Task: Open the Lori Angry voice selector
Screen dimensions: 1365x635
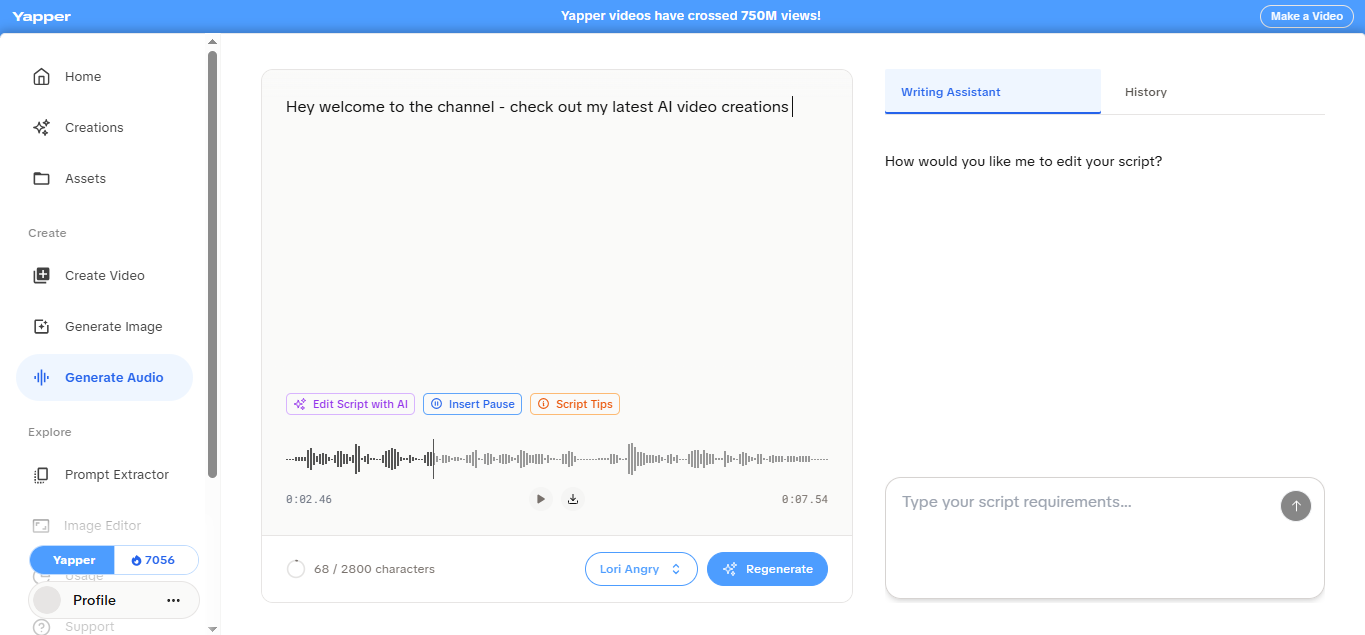Action: click(x=641, y=568)
